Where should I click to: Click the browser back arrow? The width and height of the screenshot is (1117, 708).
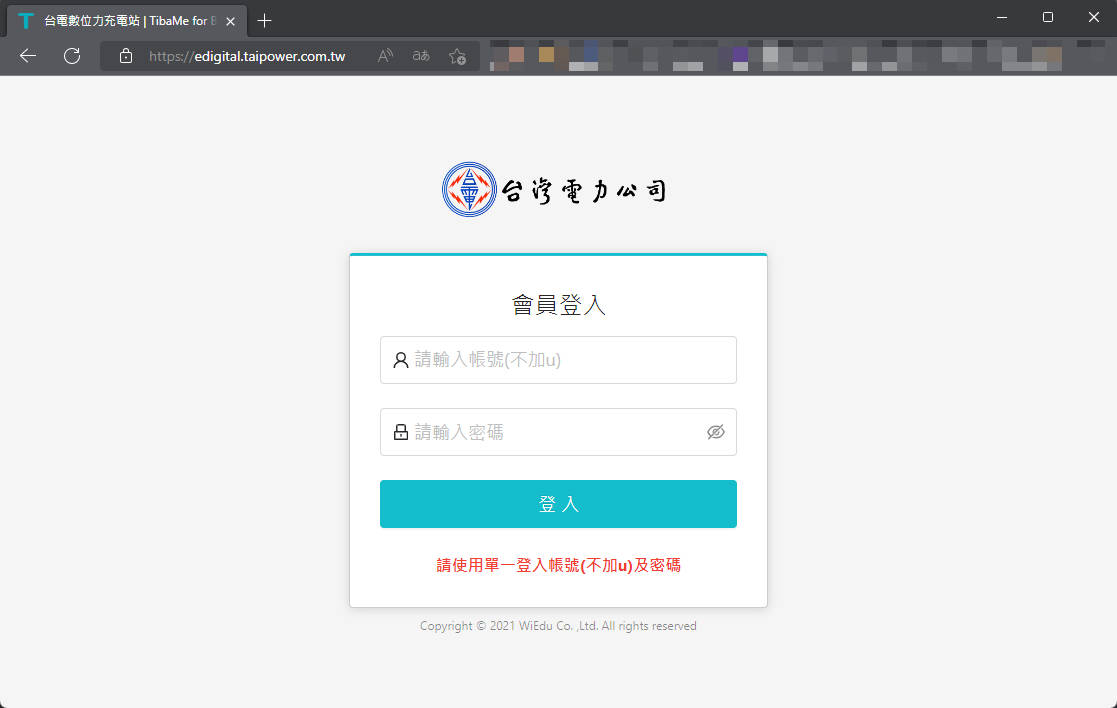click(28, 56)
